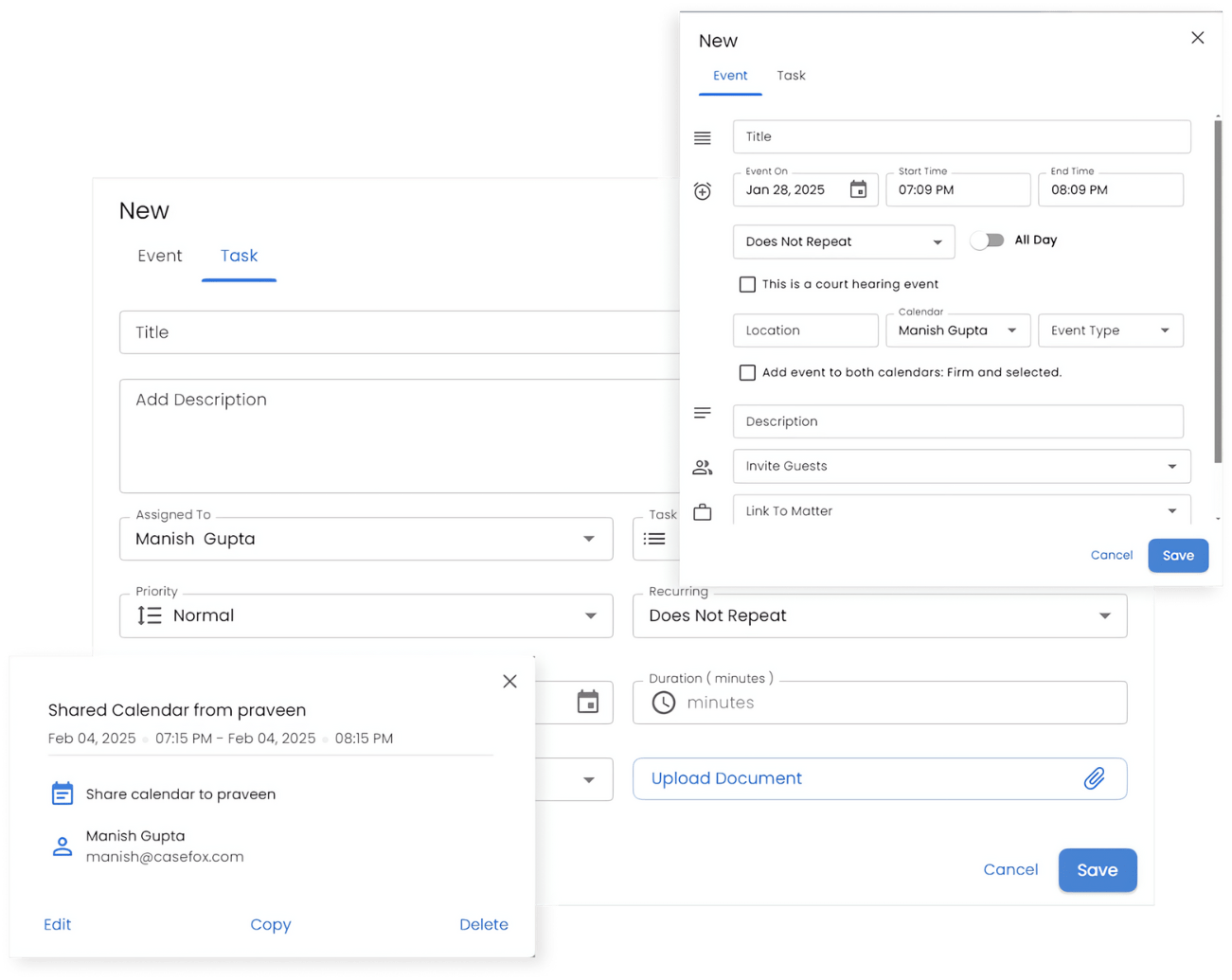
Task: Open the date picker calendar icon
Action: [x=858, y=189]
